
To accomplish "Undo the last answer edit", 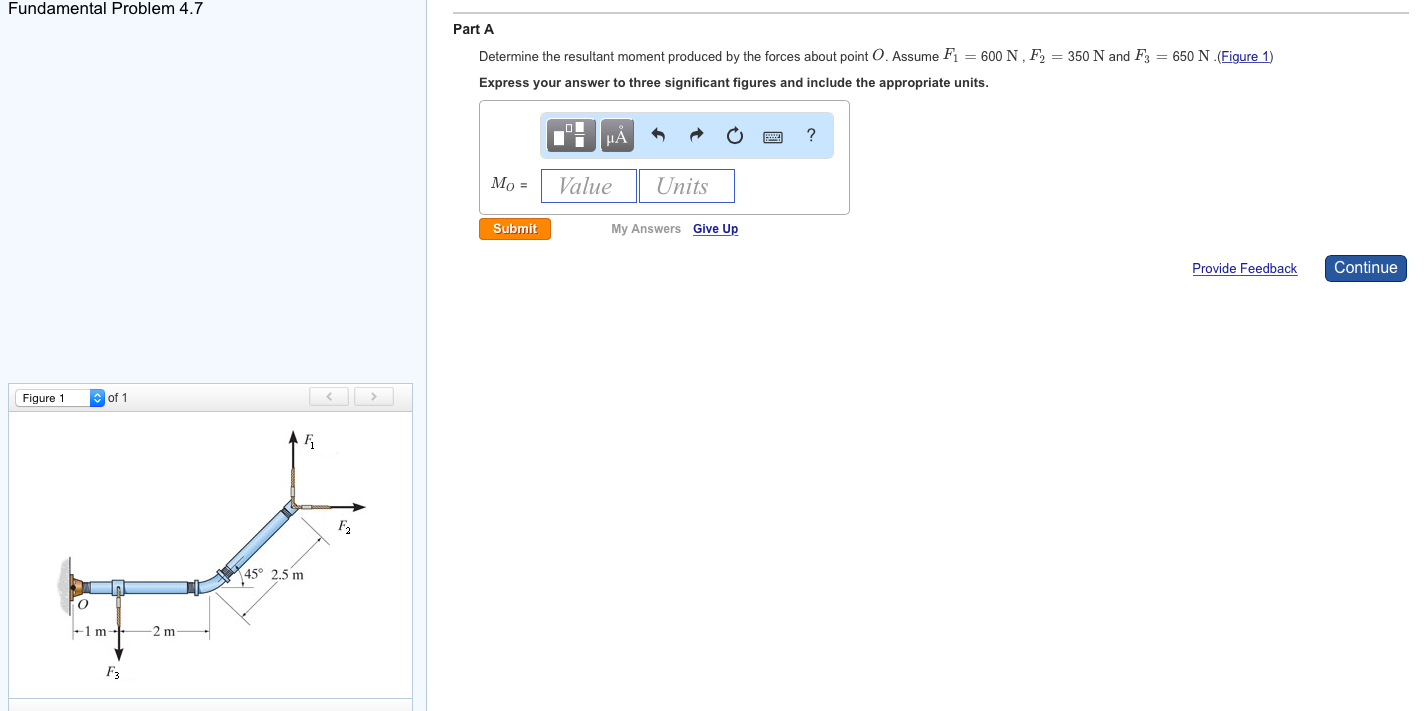I will (658, 135).
